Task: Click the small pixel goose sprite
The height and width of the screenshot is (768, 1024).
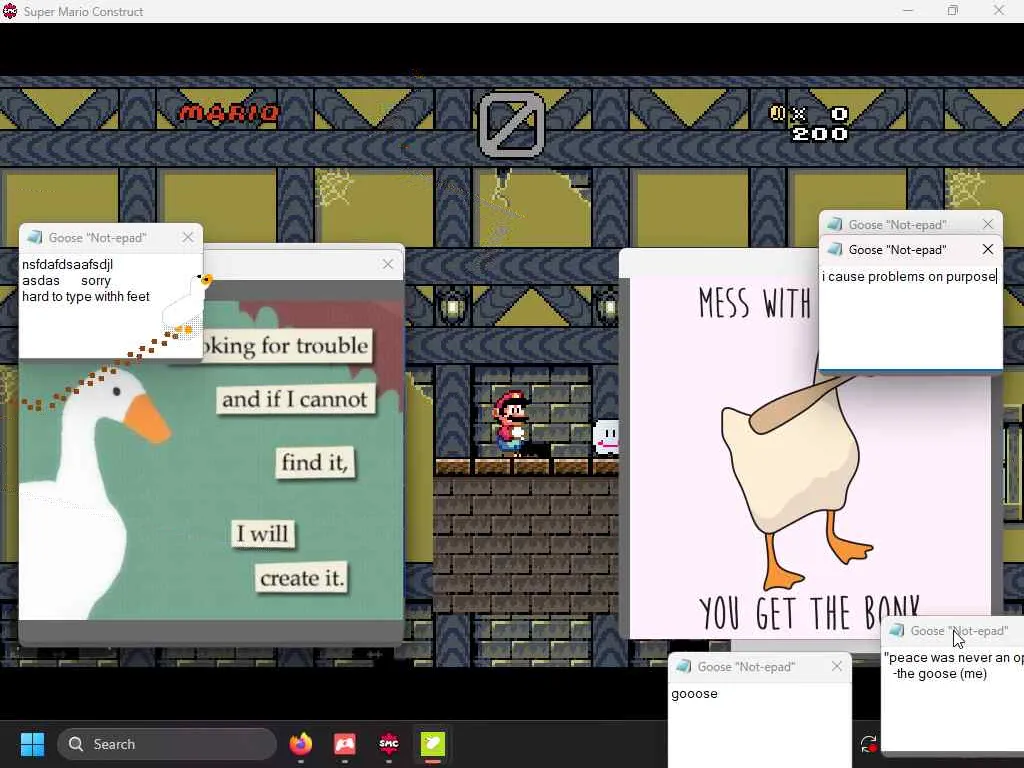Action: click(x=187, y=304)
